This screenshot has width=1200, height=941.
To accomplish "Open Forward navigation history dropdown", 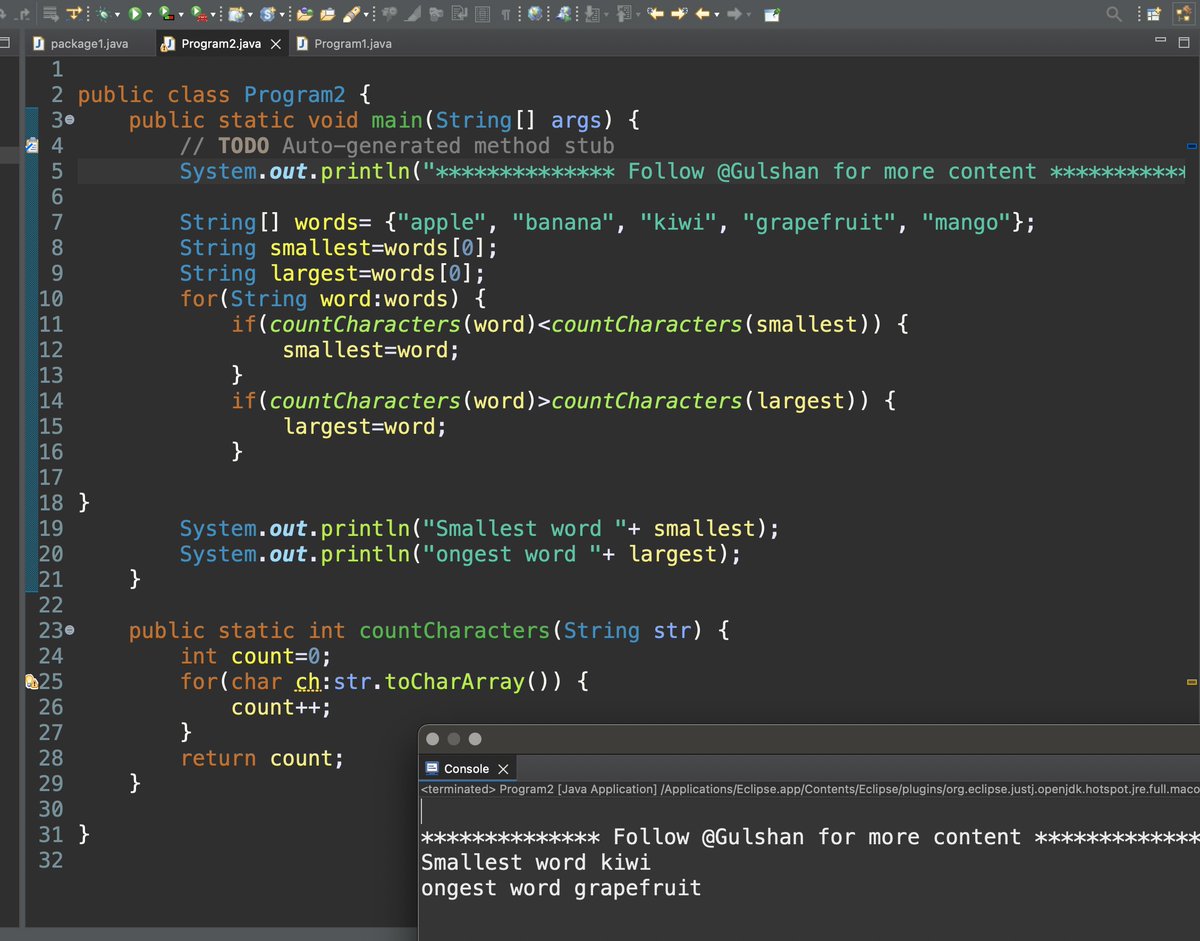I will coord(750,14).
